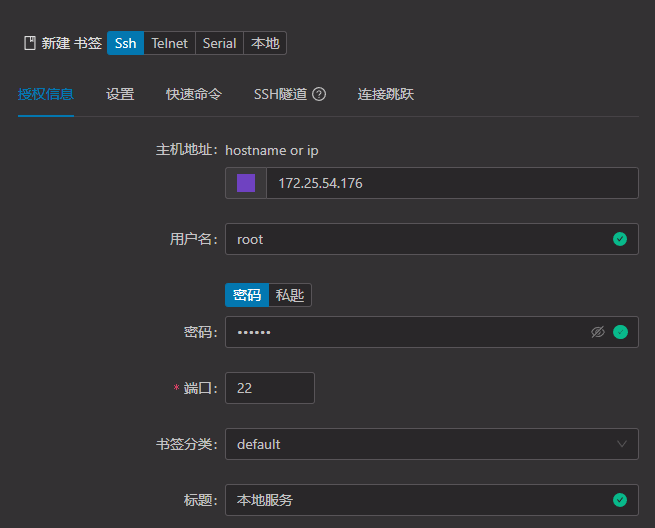Click the new bookmark document icon
Screen dimensions: 655x528
tap(29, 43)
